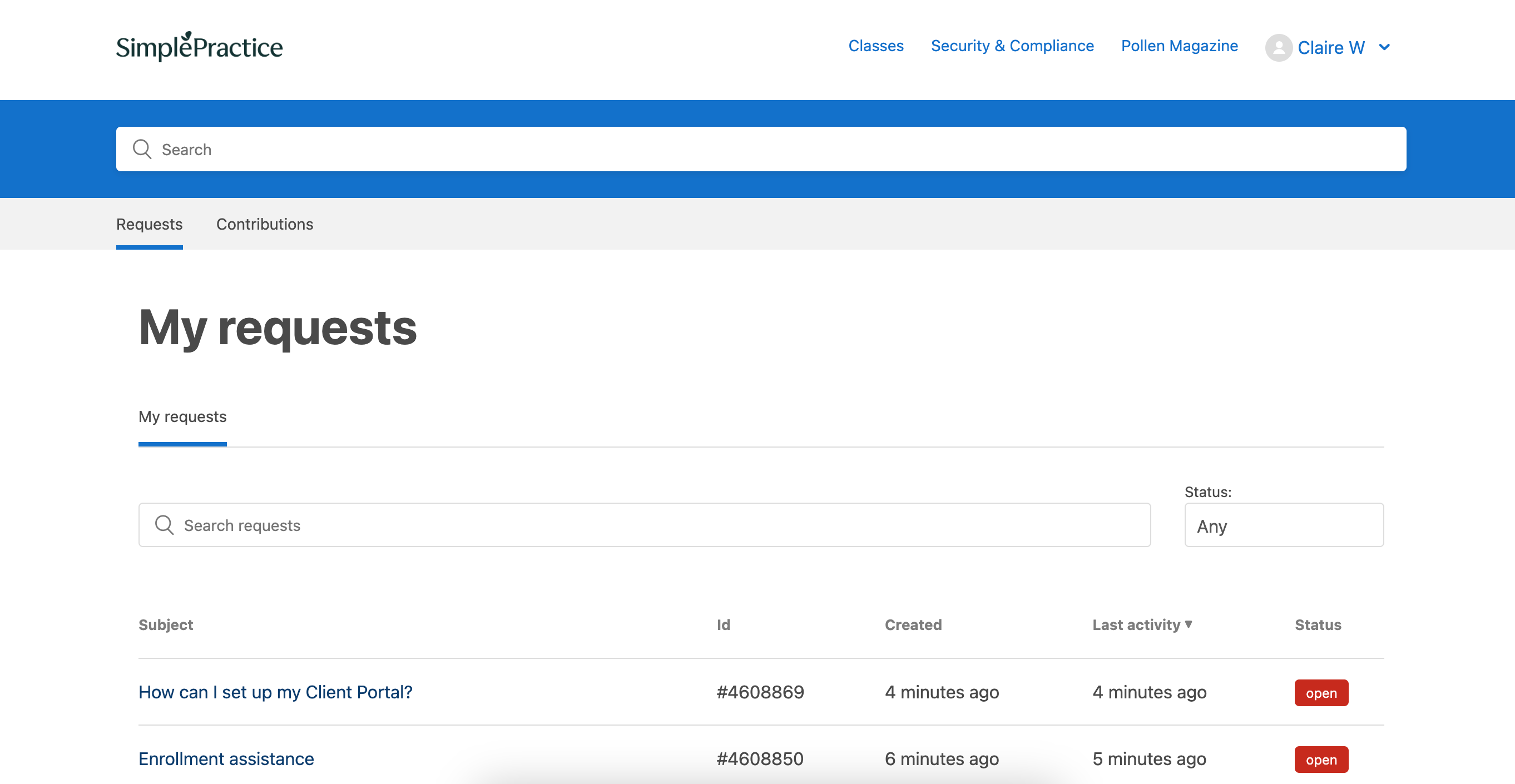Focus the Search requests field
The width and height of the screenshot is (1515, 784).
tap(645, 525)
